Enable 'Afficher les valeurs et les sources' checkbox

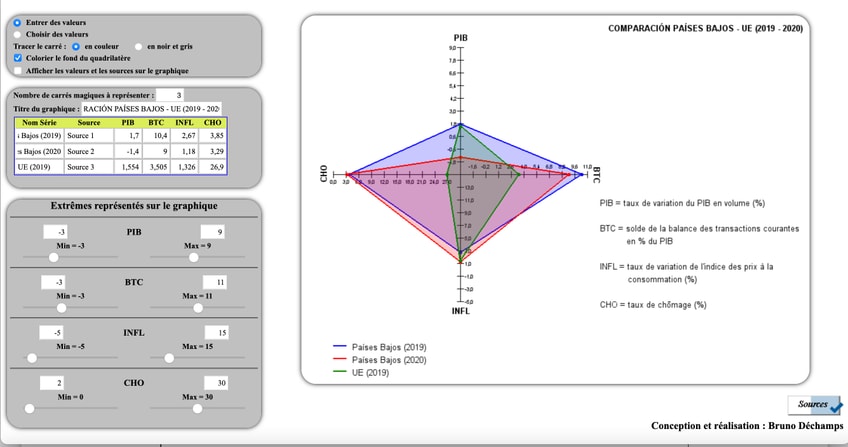18,71
